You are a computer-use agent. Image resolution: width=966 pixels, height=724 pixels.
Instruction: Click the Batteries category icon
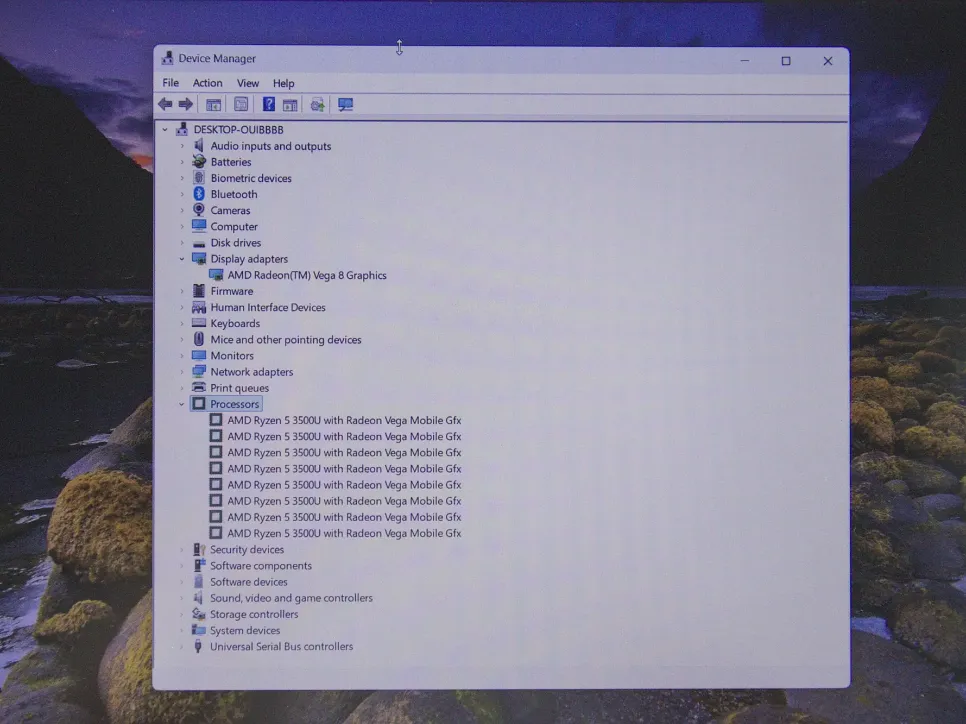(198, 161)
